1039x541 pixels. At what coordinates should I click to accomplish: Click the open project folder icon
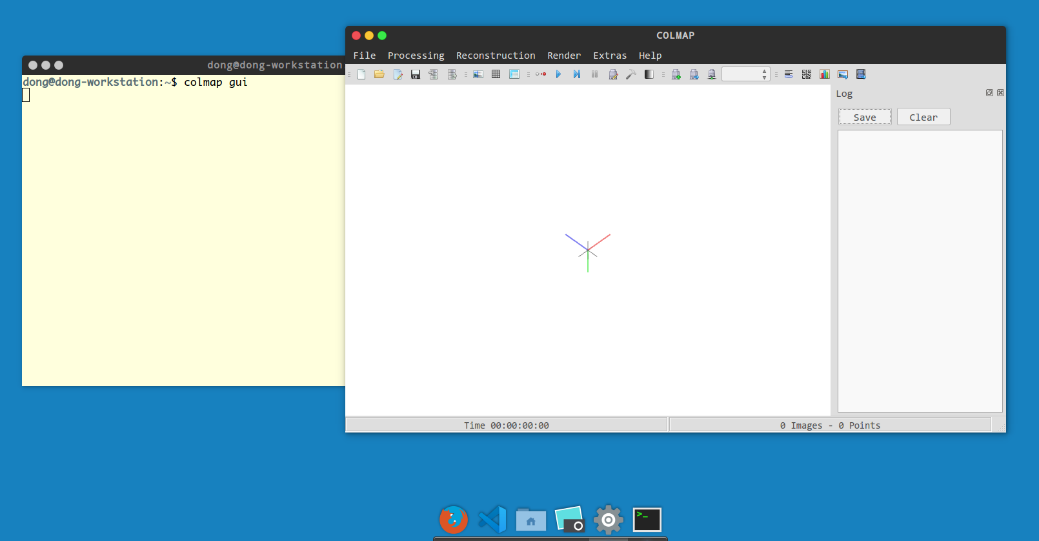pos(379,74)
